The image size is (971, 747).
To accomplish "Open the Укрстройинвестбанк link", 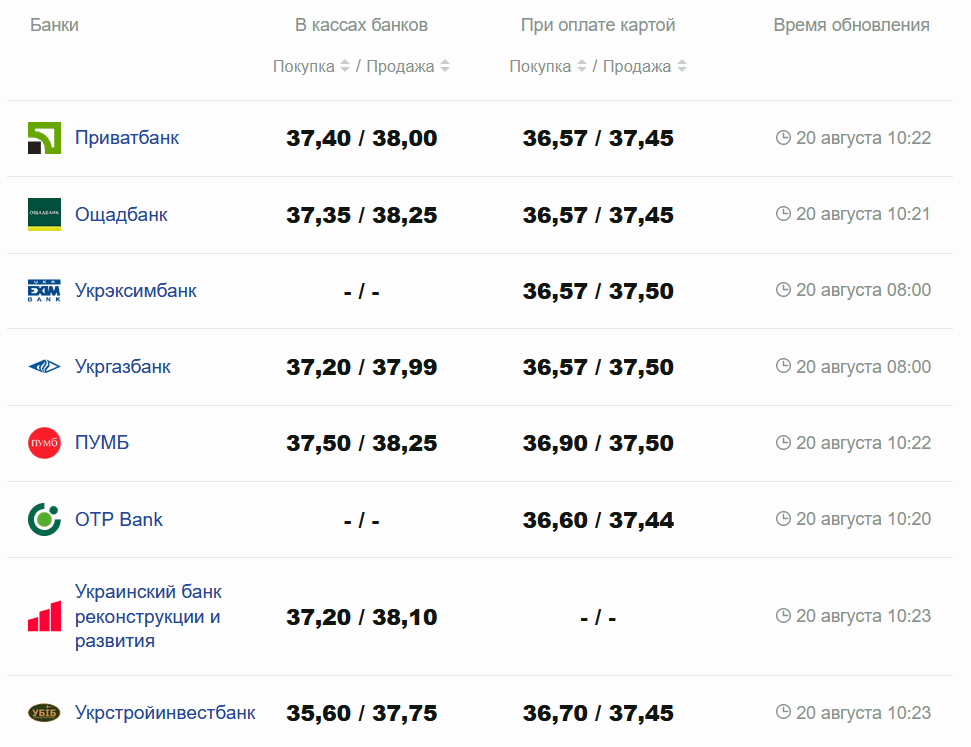I will click(165, 713).
